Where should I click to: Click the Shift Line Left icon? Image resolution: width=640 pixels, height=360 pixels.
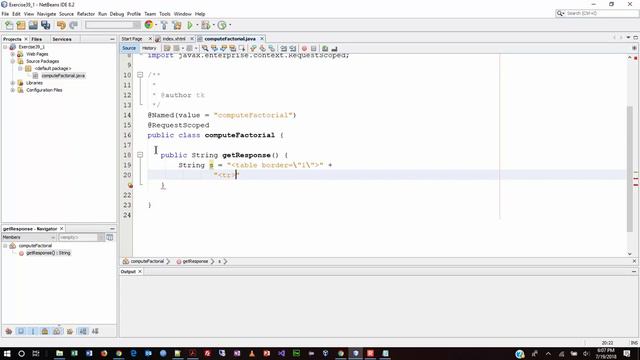pyautogui.click(x=284, y=48)
